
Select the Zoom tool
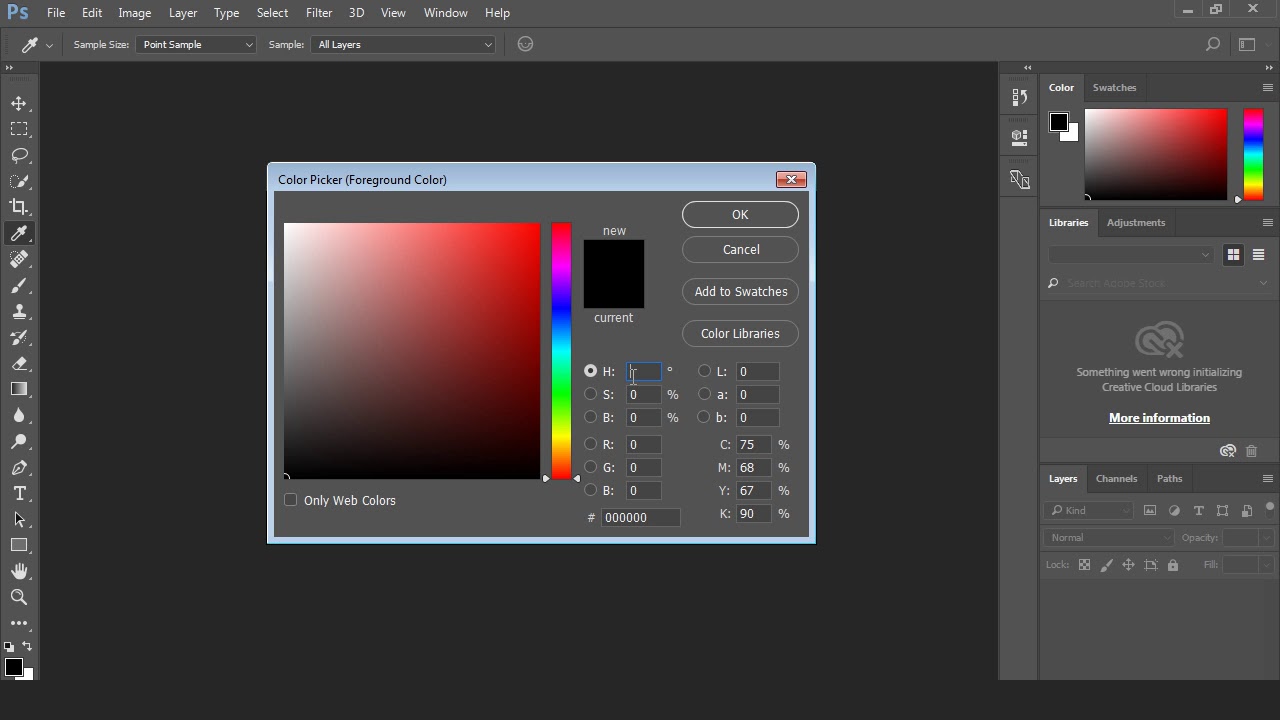pos(19,597)
